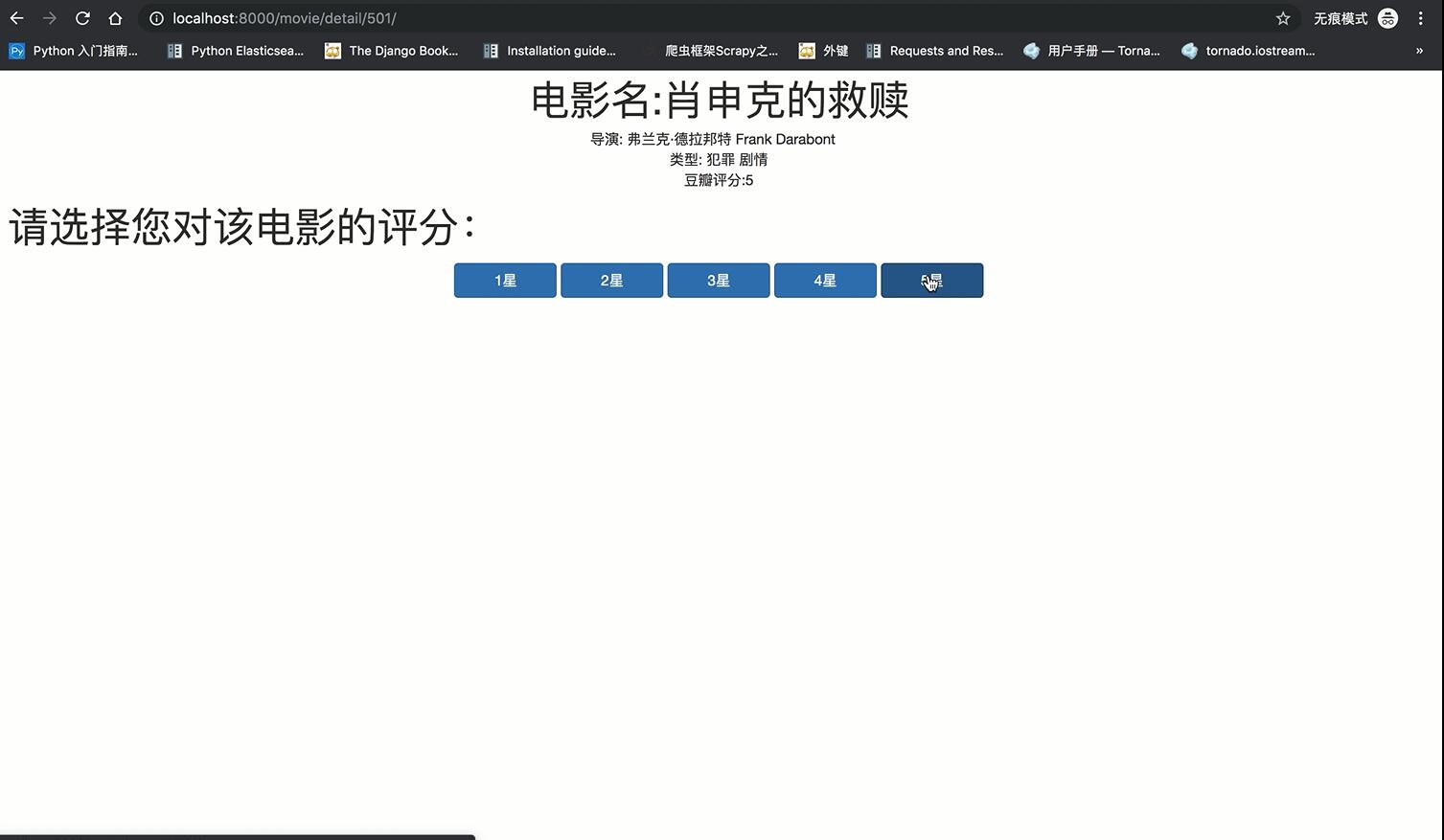Open the Python Elasticsearch bookmark
Image resolution: width=1444 pixels, height=840 pixels.
[x=236, y=51]
